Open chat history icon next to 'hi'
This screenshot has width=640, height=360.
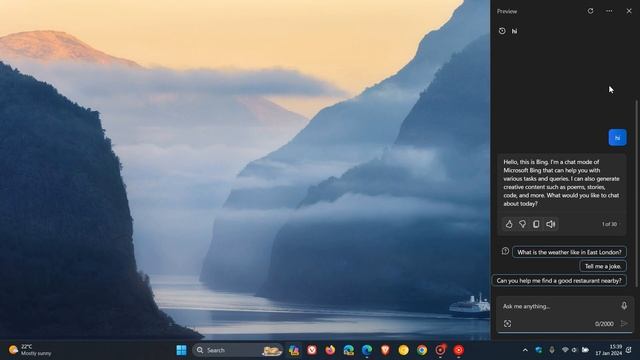click(x=502, y=31)
